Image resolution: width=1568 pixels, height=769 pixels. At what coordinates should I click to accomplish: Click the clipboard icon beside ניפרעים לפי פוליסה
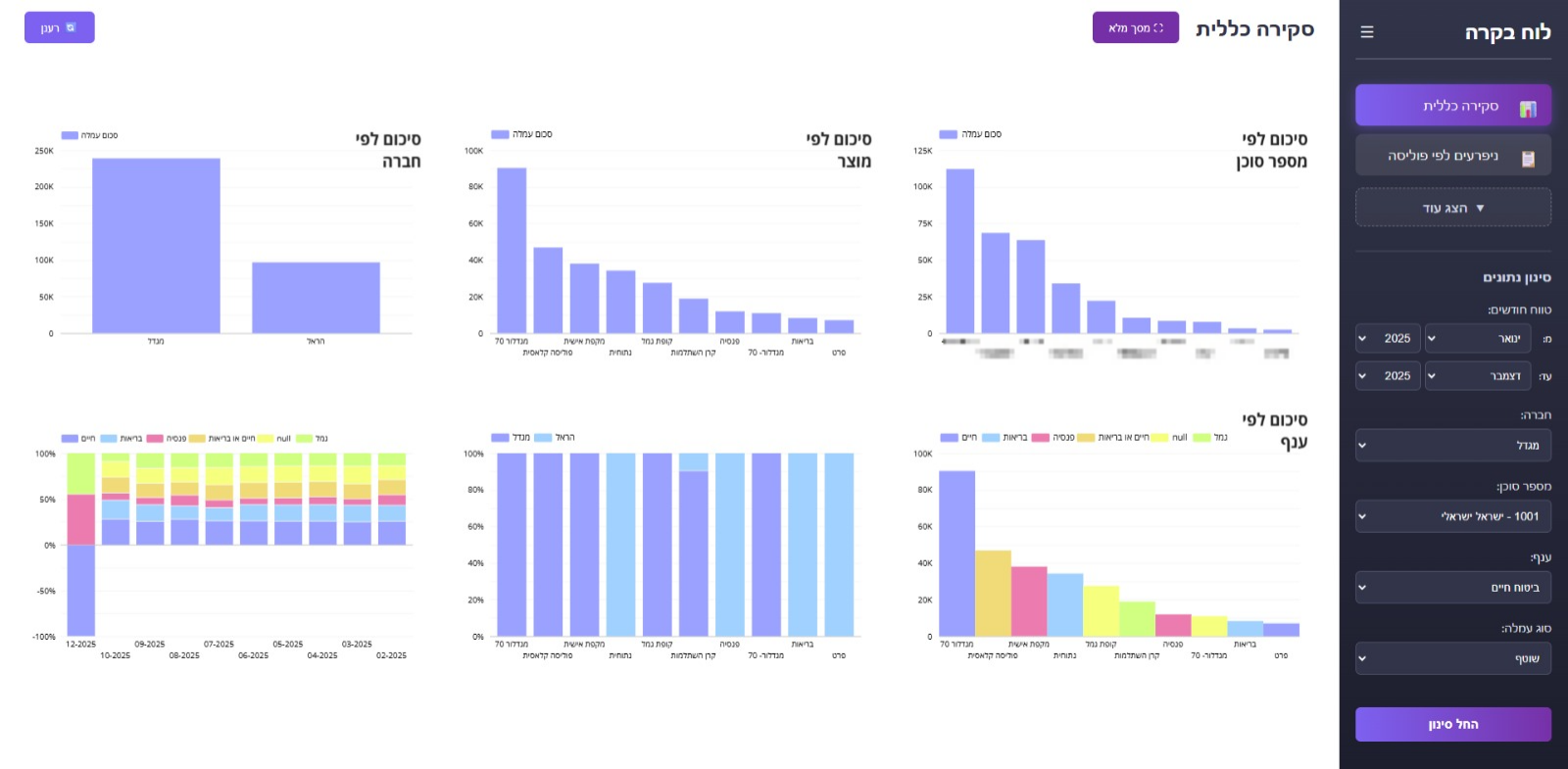(x=1527, y=158)
